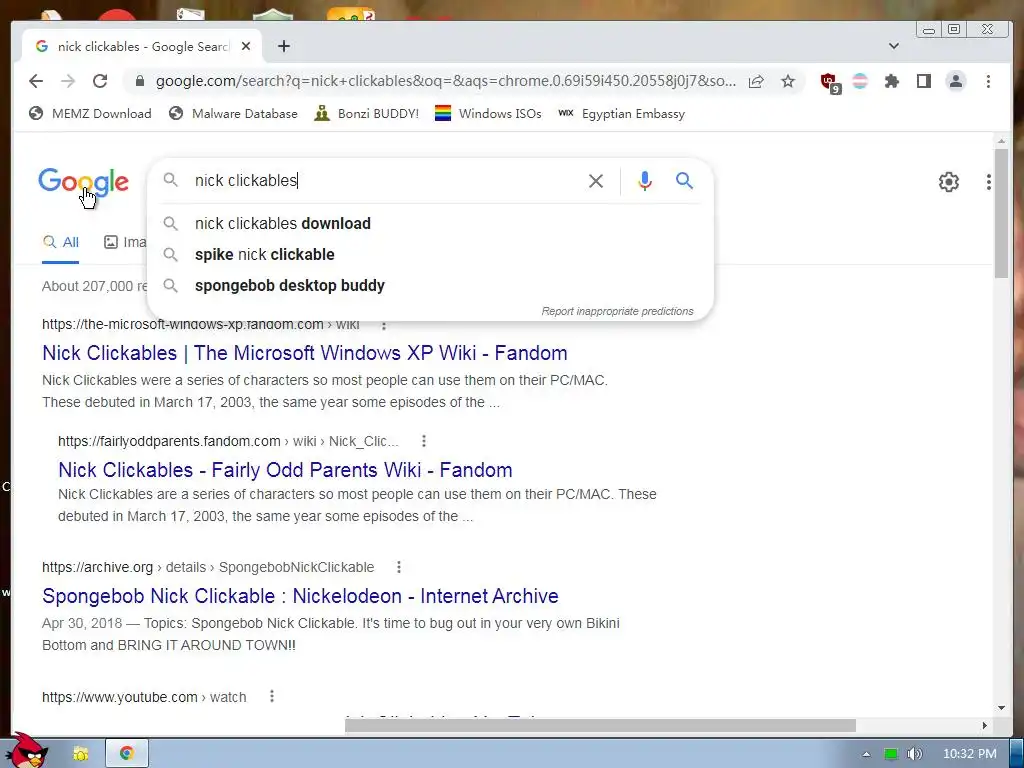Open options for fairlyoddparents.fandom.com result

pos(424,441)
